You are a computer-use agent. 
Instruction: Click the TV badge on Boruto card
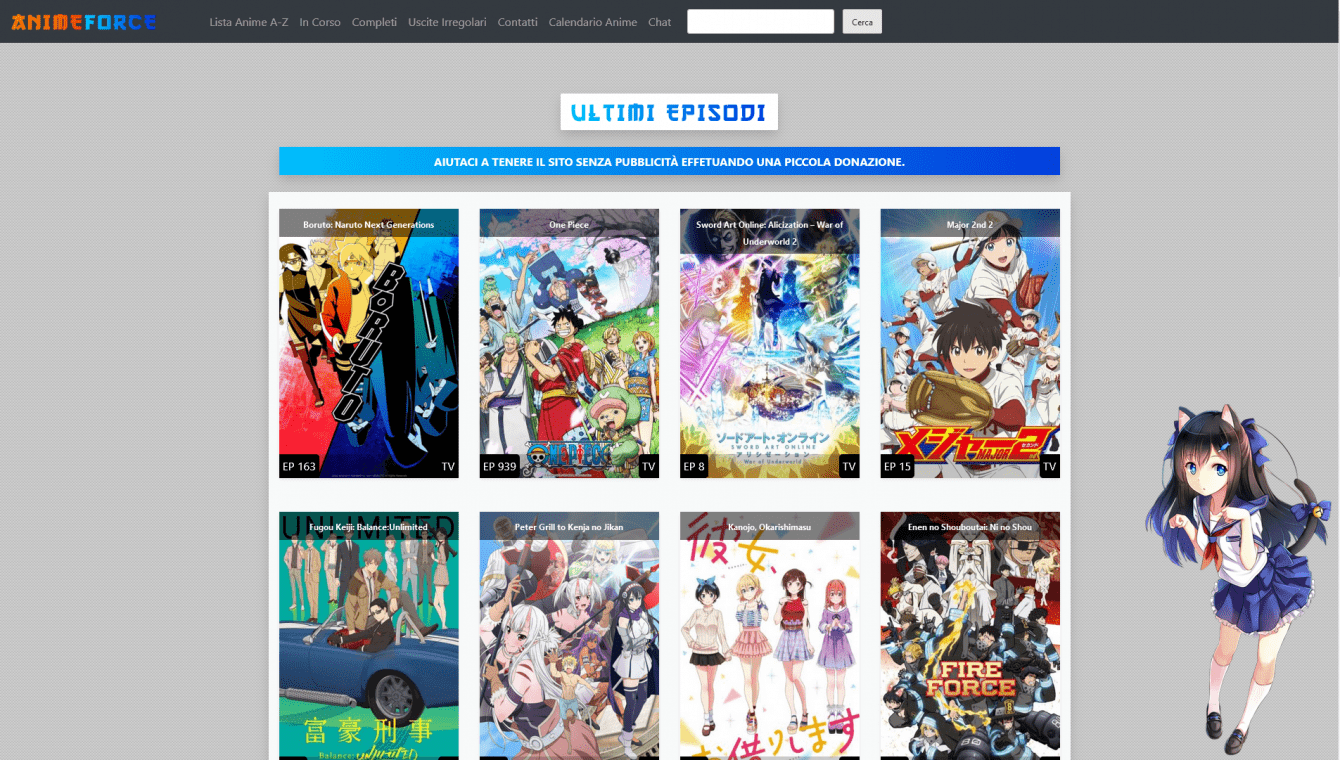[448, 466]
